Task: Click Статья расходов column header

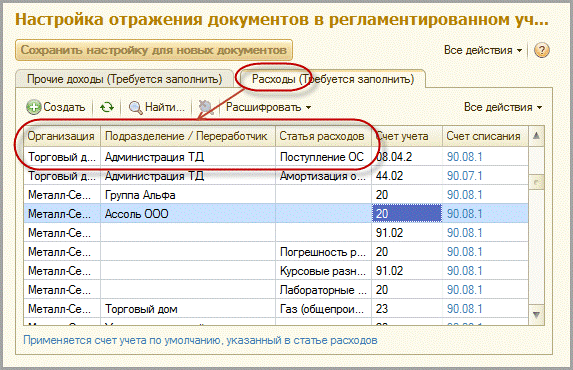Action: [x=323, y=136]
